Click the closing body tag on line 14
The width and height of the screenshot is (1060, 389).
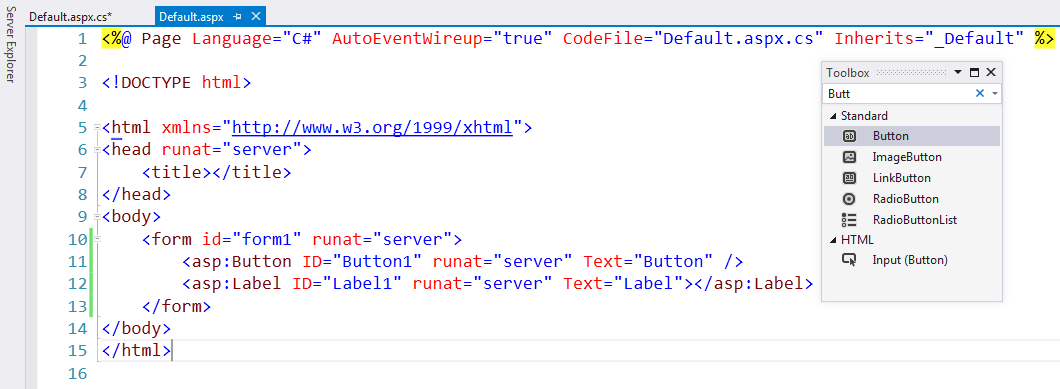[x=137, y=329]
